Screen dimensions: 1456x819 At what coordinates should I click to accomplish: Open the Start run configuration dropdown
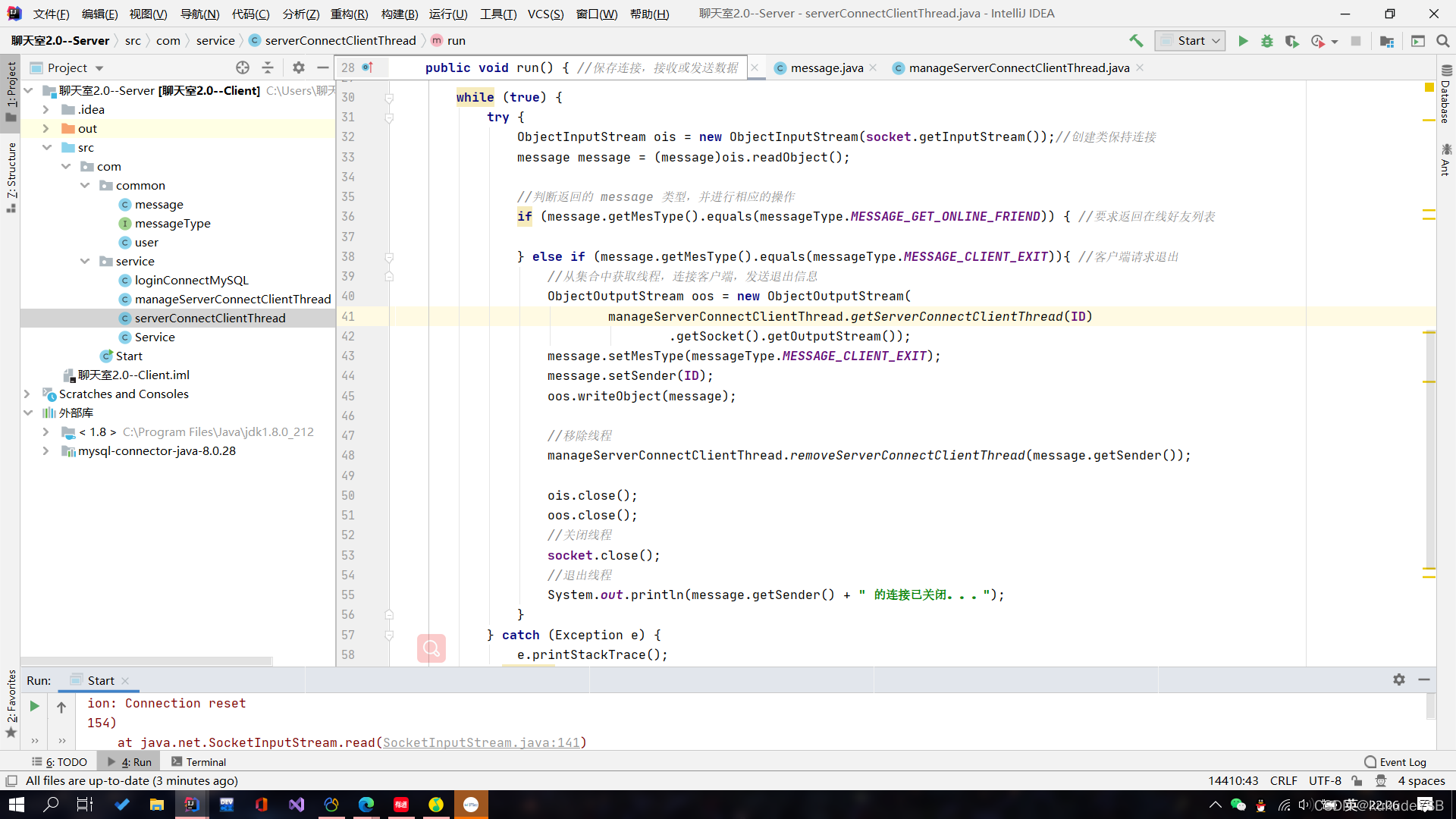[x=1191, y=41]
